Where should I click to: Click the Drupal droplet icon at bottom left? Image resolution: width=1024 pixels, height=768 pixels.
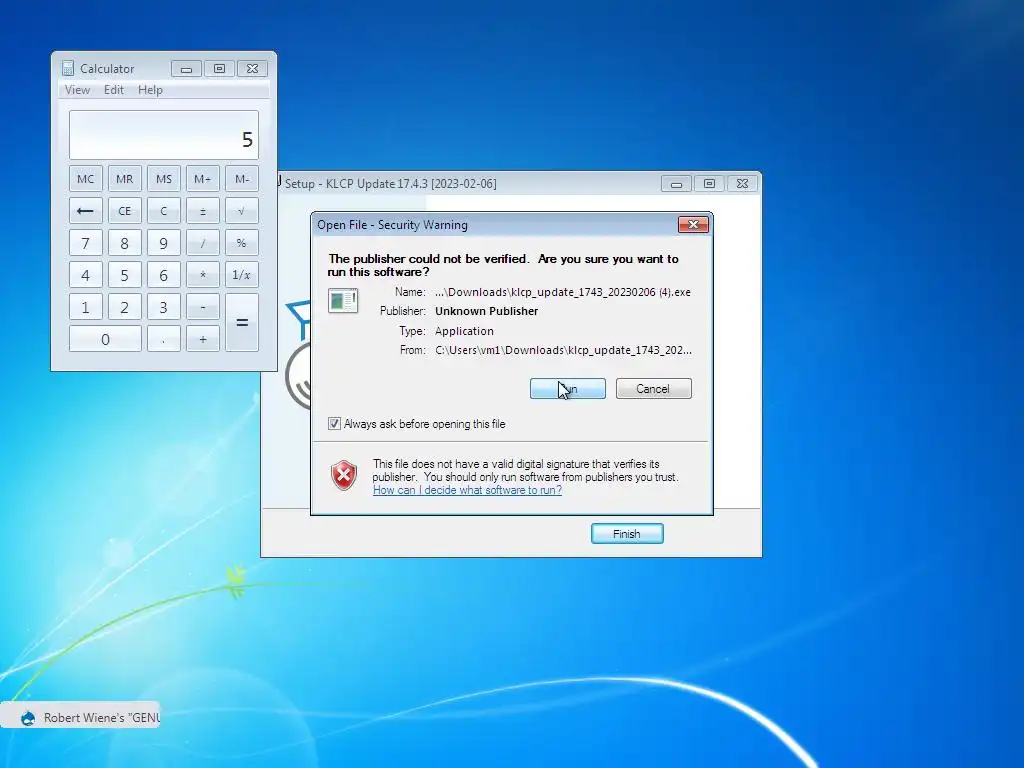pos(28,718)
